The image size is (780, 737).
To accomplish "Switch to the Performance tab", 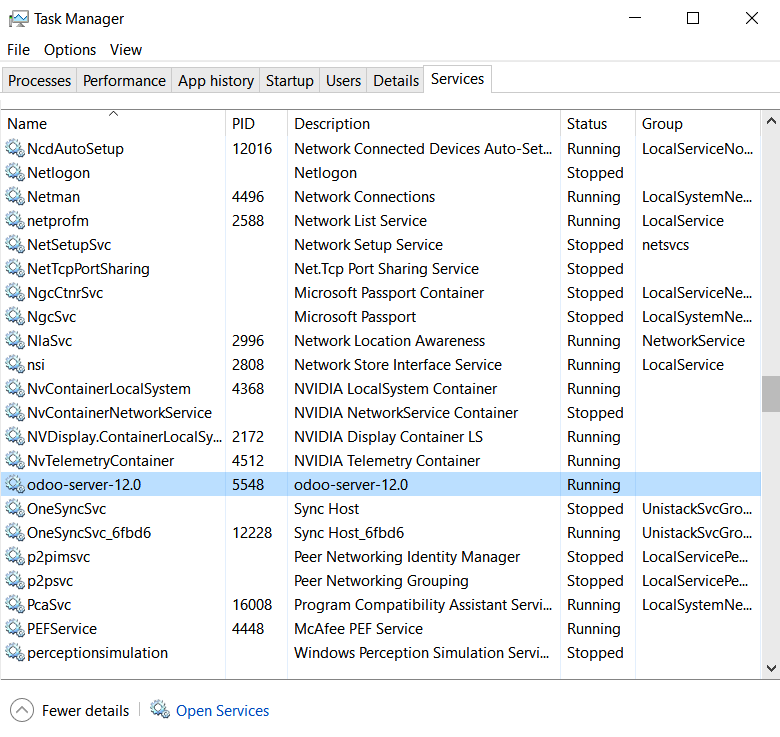I will click(124, 81).
